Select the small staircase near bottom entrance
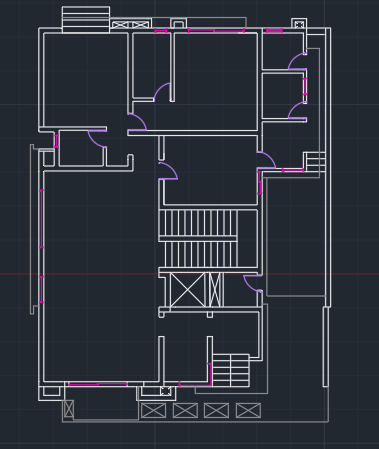The width and height of the screenshot is (379, 449). coord(231,371)
